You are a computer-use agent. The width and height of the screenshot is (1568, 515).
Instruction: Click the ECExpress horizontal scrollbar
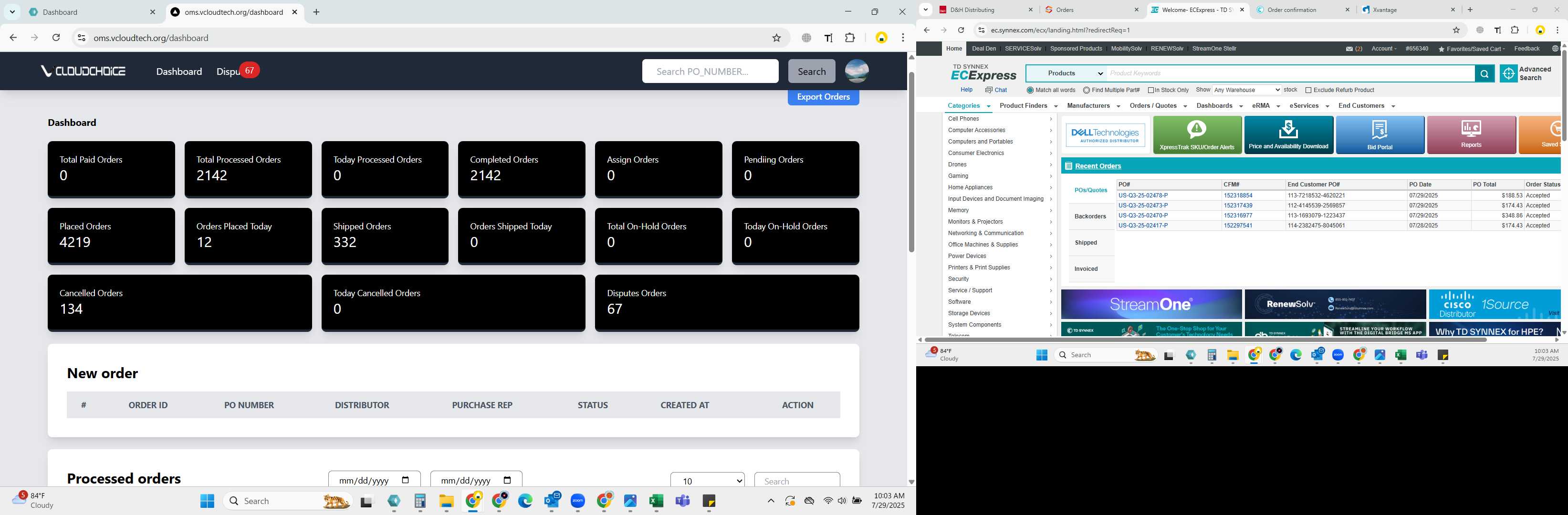1205,340
